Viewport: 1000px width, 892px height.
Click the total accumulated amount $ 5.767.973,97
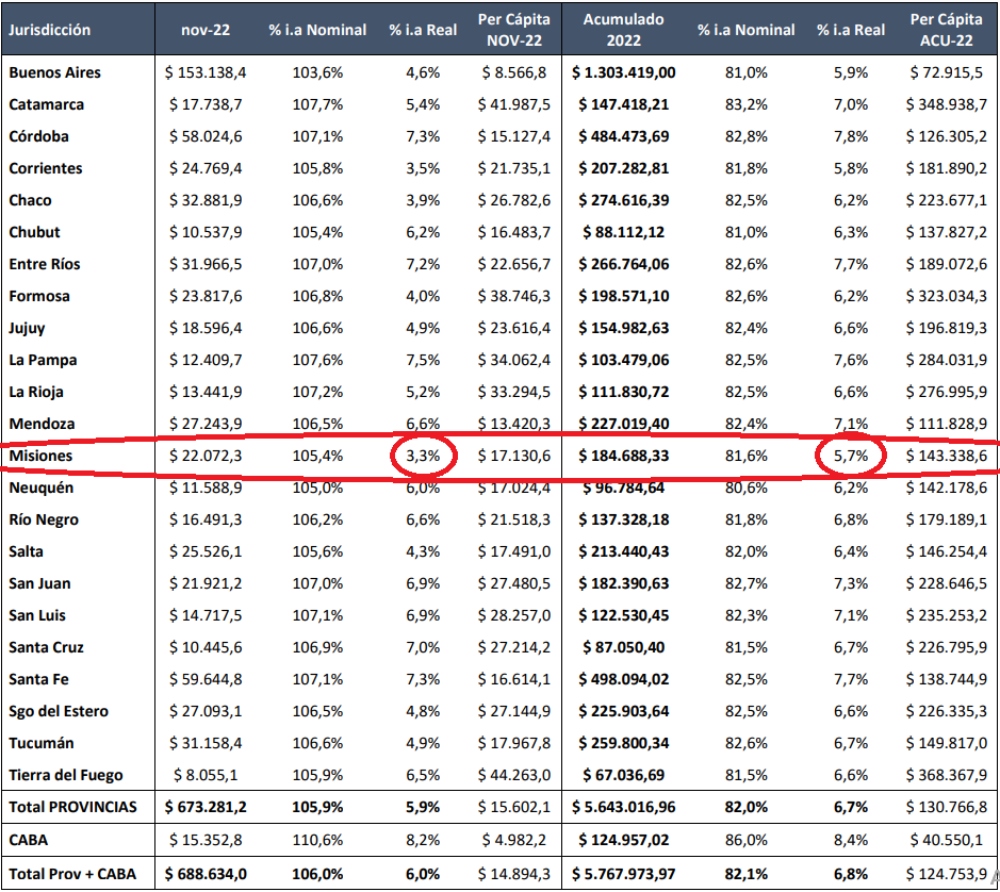tap(625, 873)
